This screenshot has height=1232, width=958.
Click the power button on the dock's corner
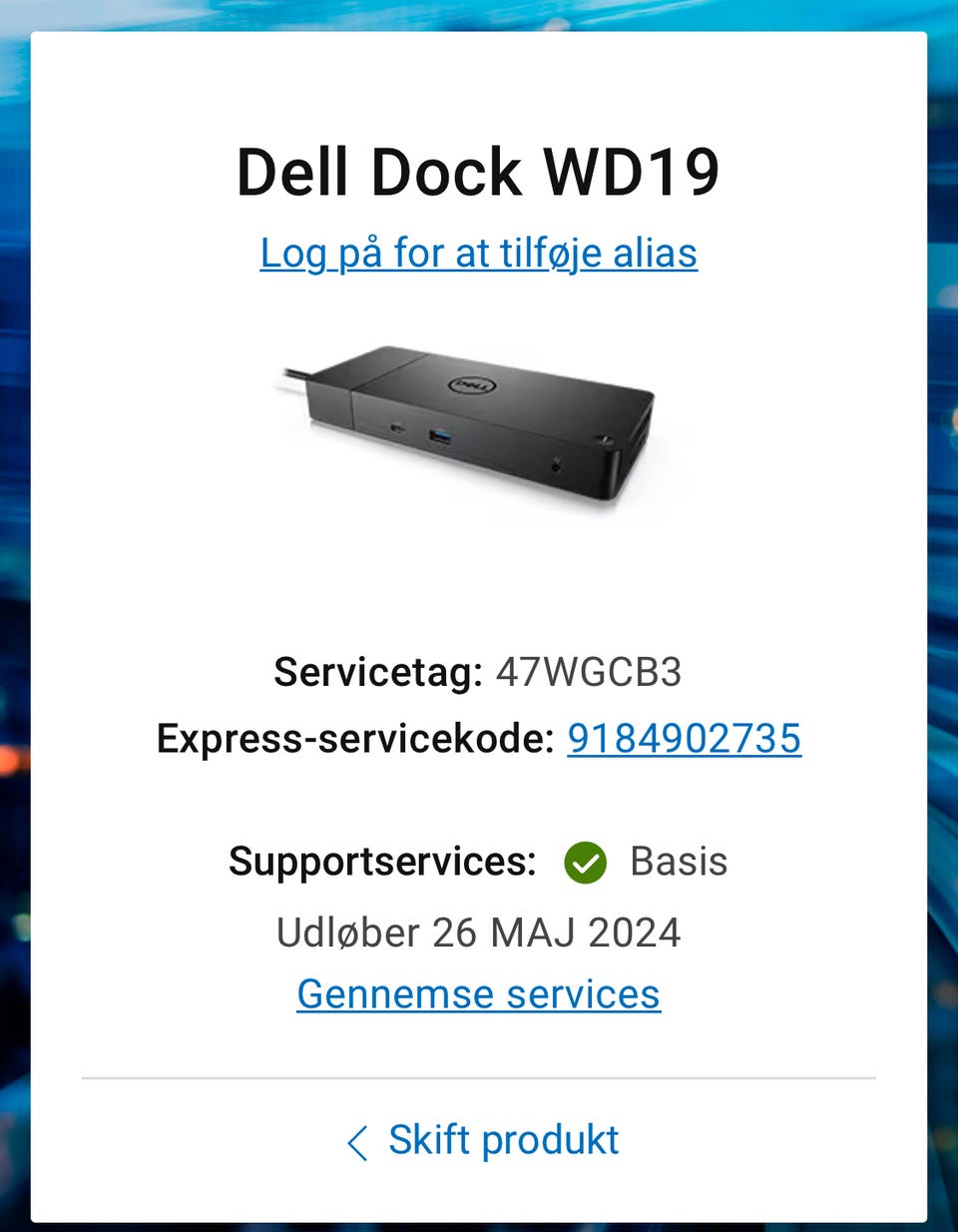point(602,438)
